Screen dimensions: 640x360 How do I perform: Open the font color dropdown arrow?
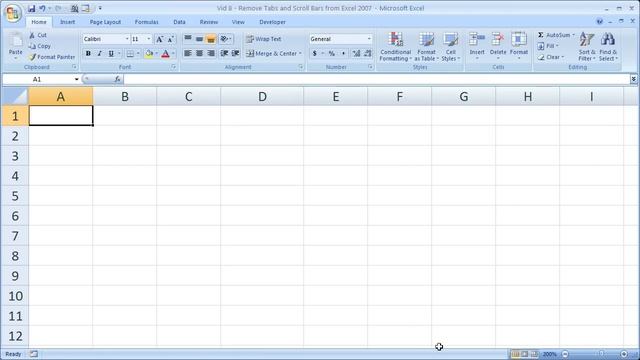coord(173,53)
